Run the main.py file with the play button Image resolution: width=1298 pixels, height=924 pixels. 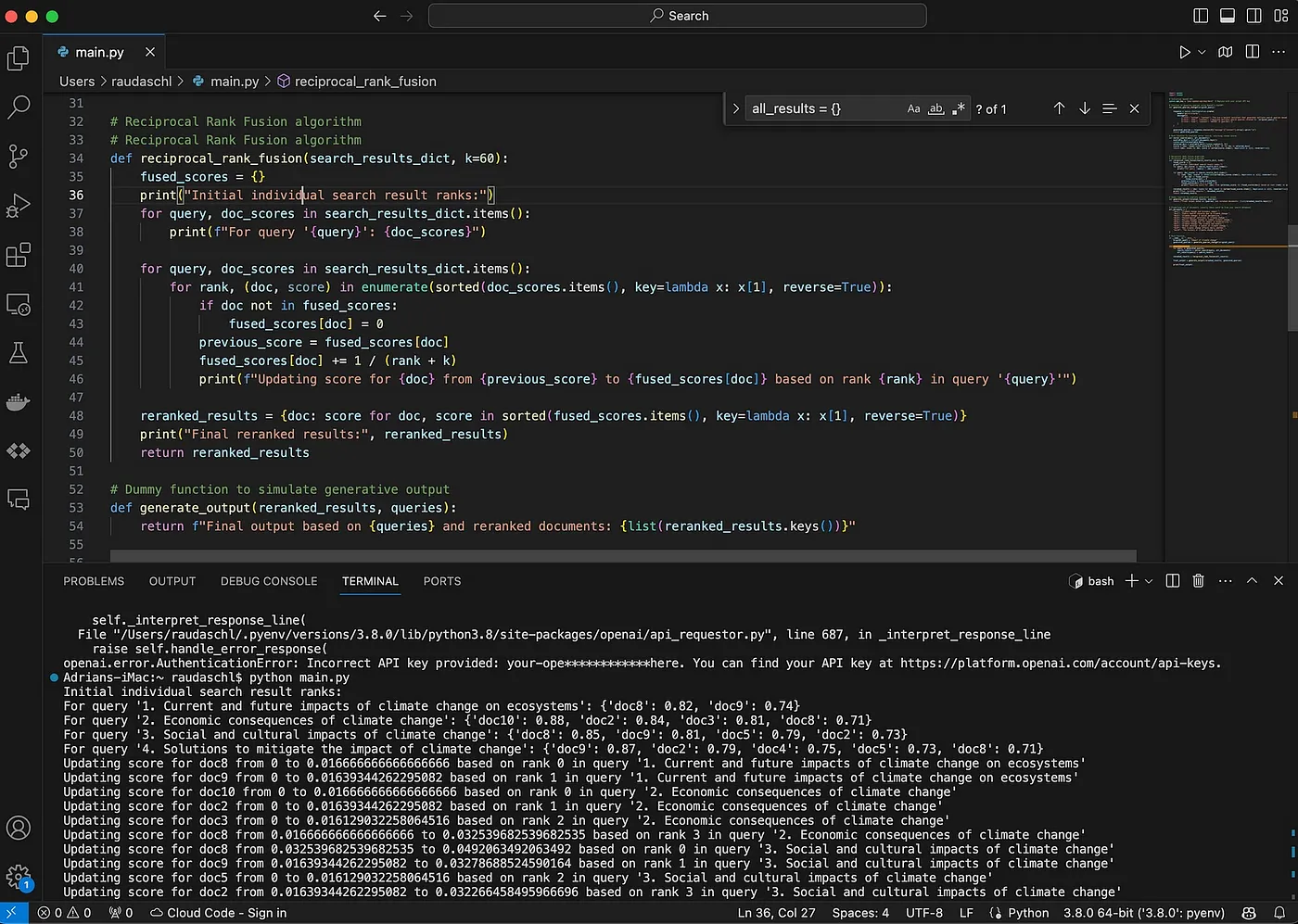tap(1184, 52)
